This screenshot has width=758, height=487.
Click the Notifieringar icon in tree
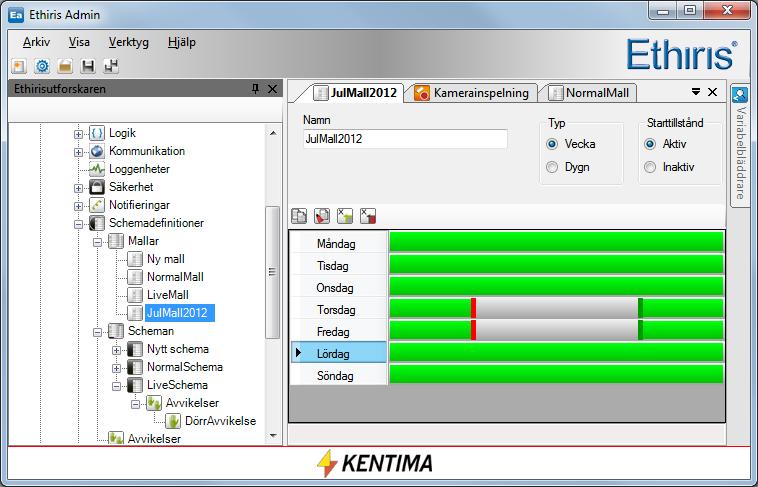97,205
